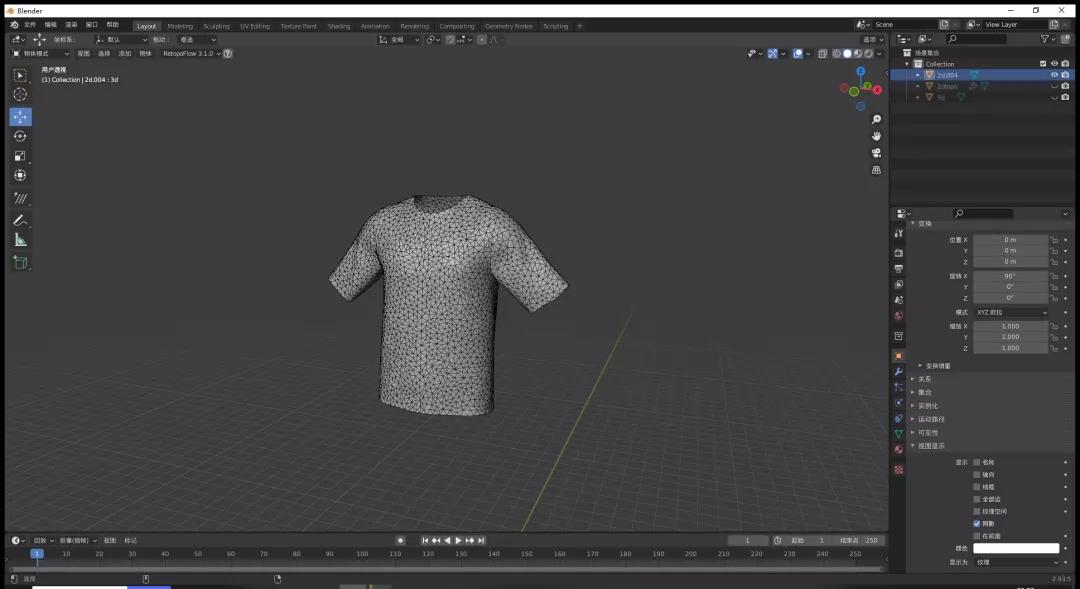Screen dimensions: 1080x589
Task: Open the 文件 menu
Action: tap(31, 24)
